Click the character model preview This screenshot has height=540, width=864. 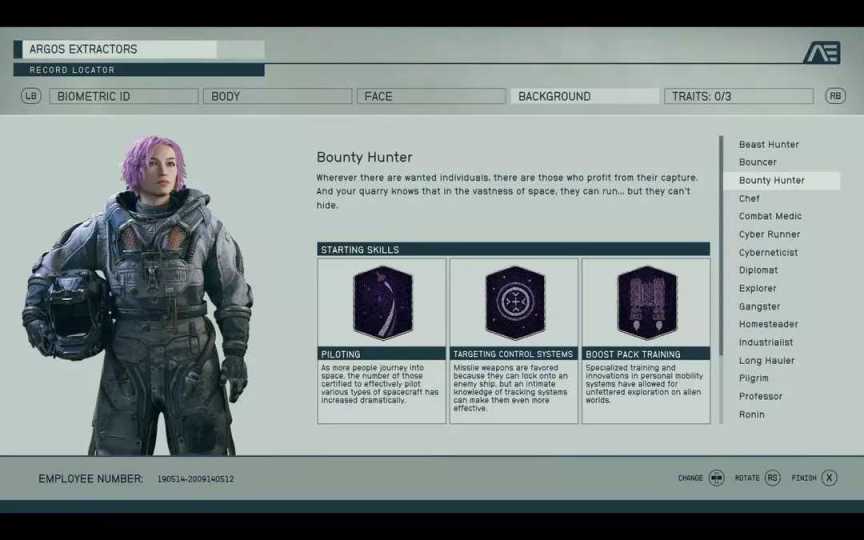(138, 296)
